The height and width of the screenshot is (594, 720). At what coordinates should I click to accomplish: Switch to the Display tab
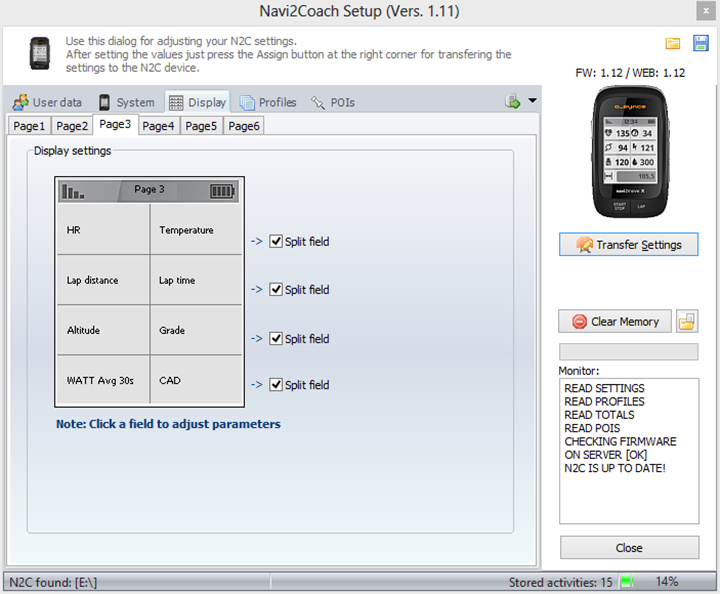(x=197, y=102)
